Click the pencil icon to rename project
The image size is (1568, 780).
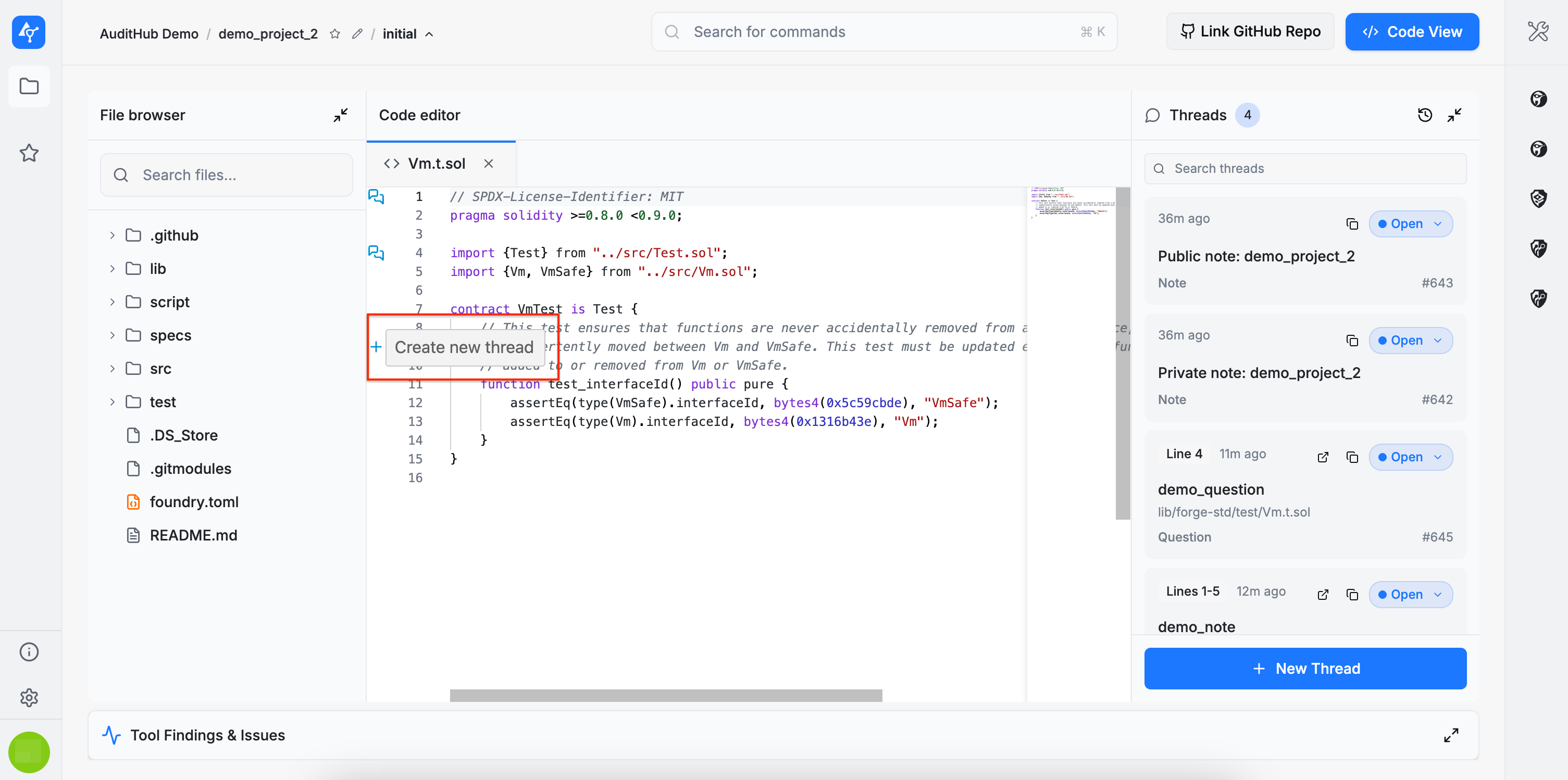coord(357,34)
